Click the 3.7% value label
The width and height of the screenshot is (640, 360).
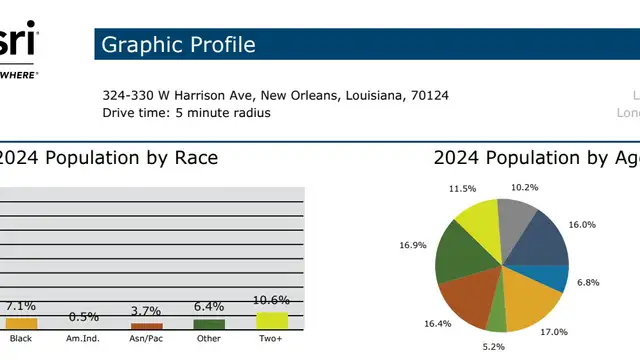(146, 311)
